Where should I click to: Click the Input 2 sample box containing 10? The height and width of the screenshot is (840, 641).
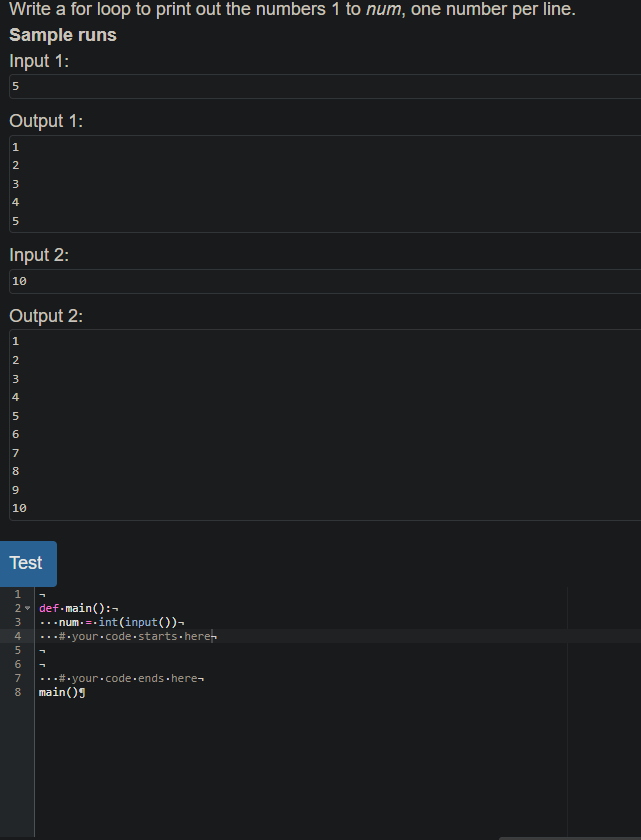click(x=325, y=281)
